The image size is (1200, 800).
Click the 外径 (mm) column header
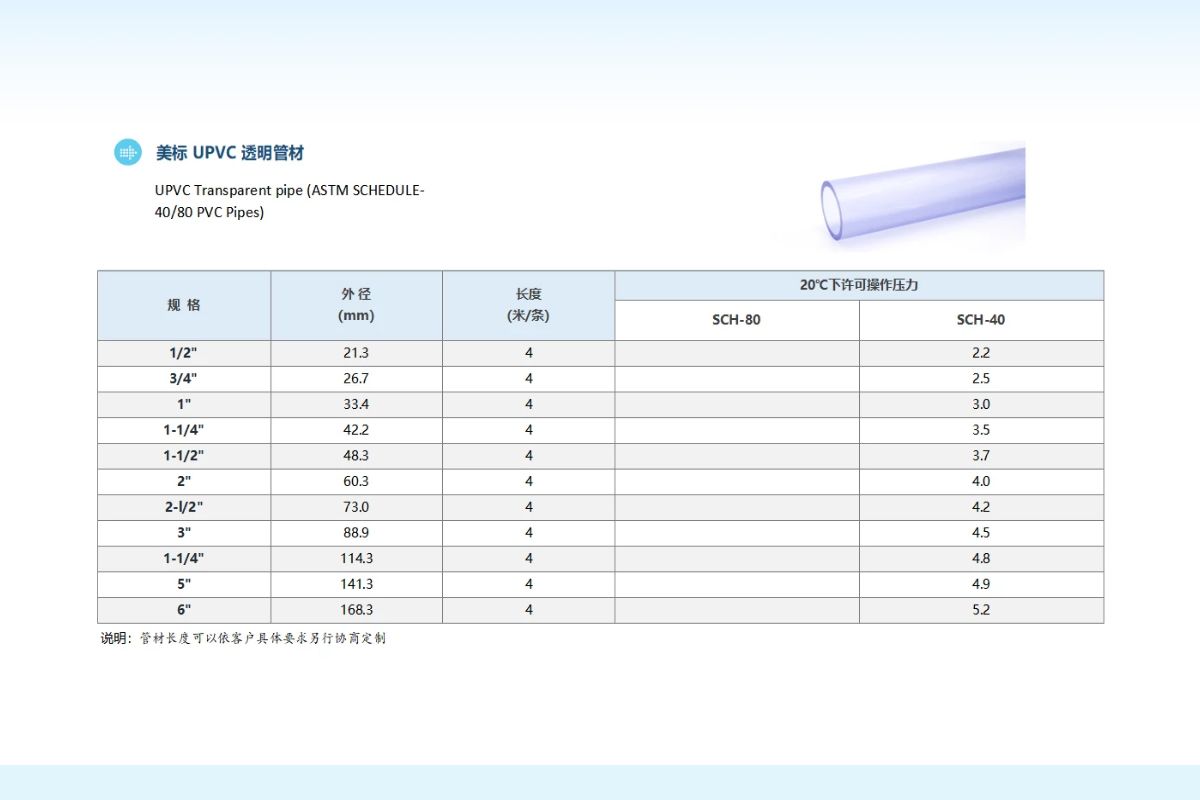tap(356, 305)
